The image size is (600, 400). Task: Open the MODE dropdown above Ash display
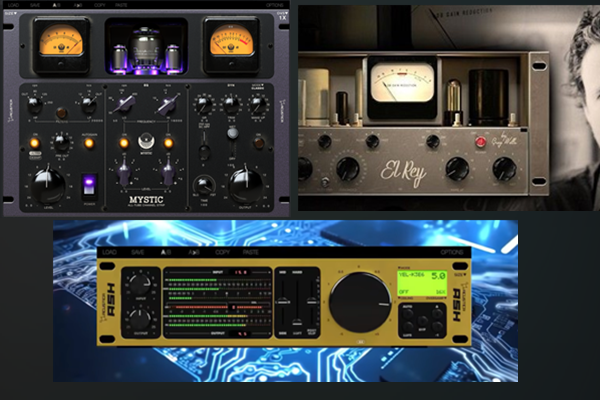point(404,268)
